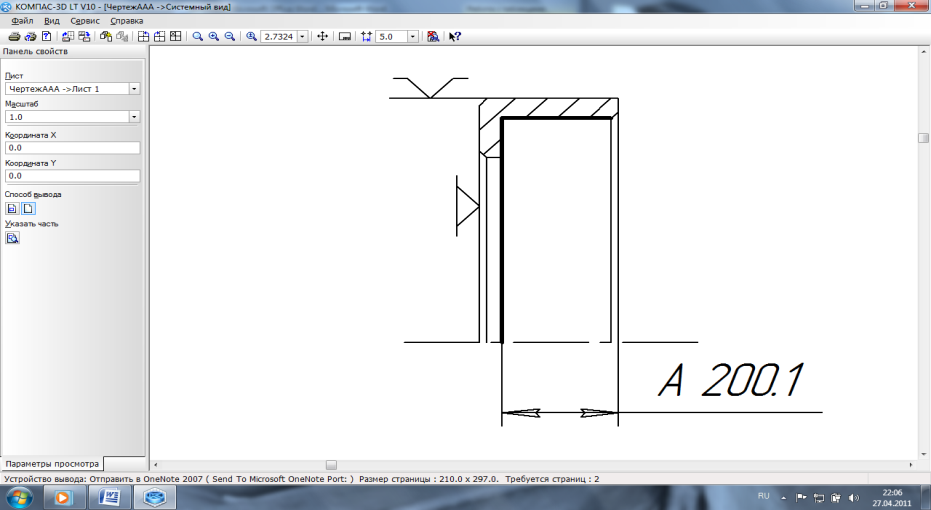Expand the cursor step dropdown 5.0
Image resolution: width=931 pixels, height=510 pixels.
(413, 37)
